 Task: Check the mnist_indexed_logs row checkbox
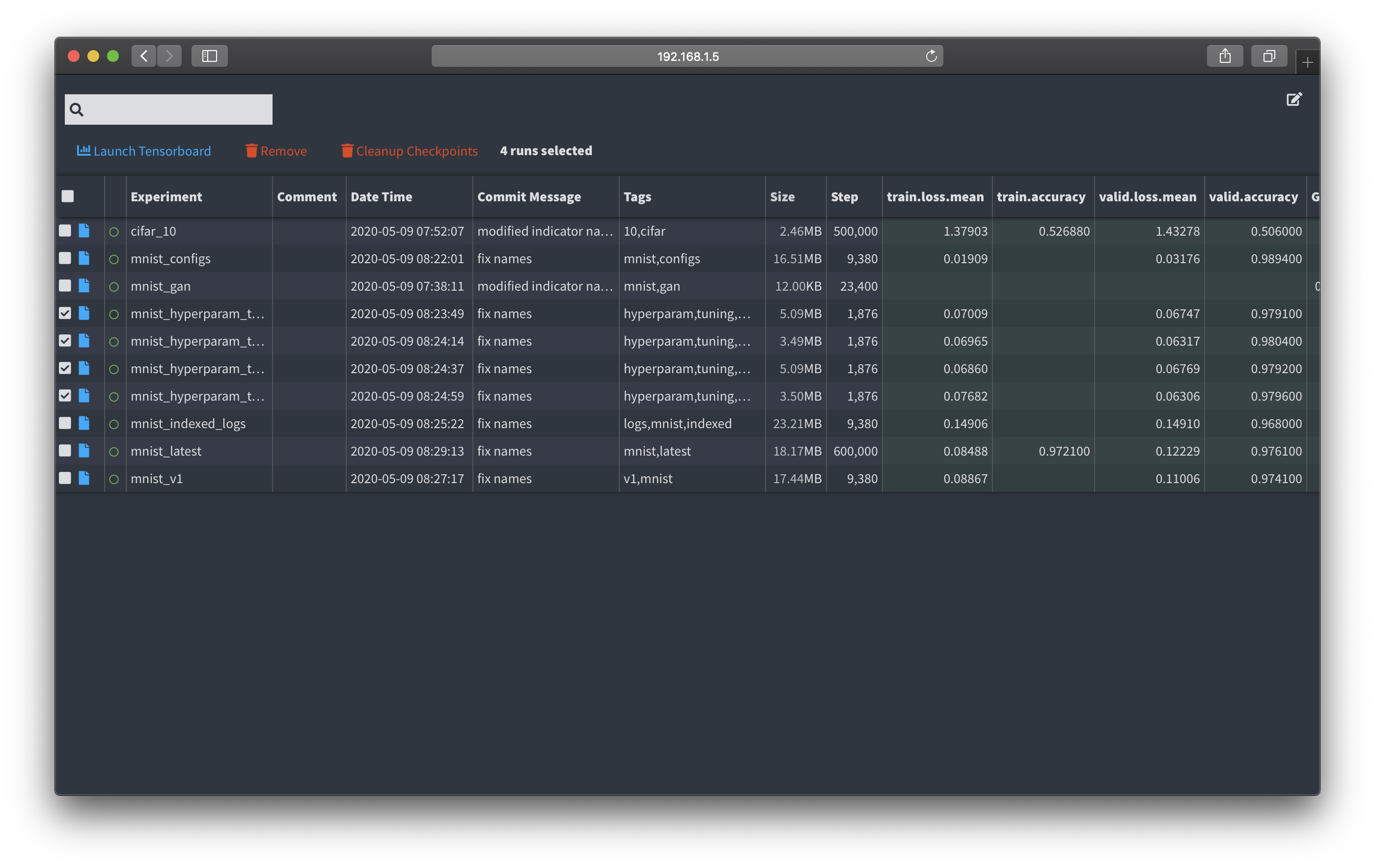[x=65, y=423]
